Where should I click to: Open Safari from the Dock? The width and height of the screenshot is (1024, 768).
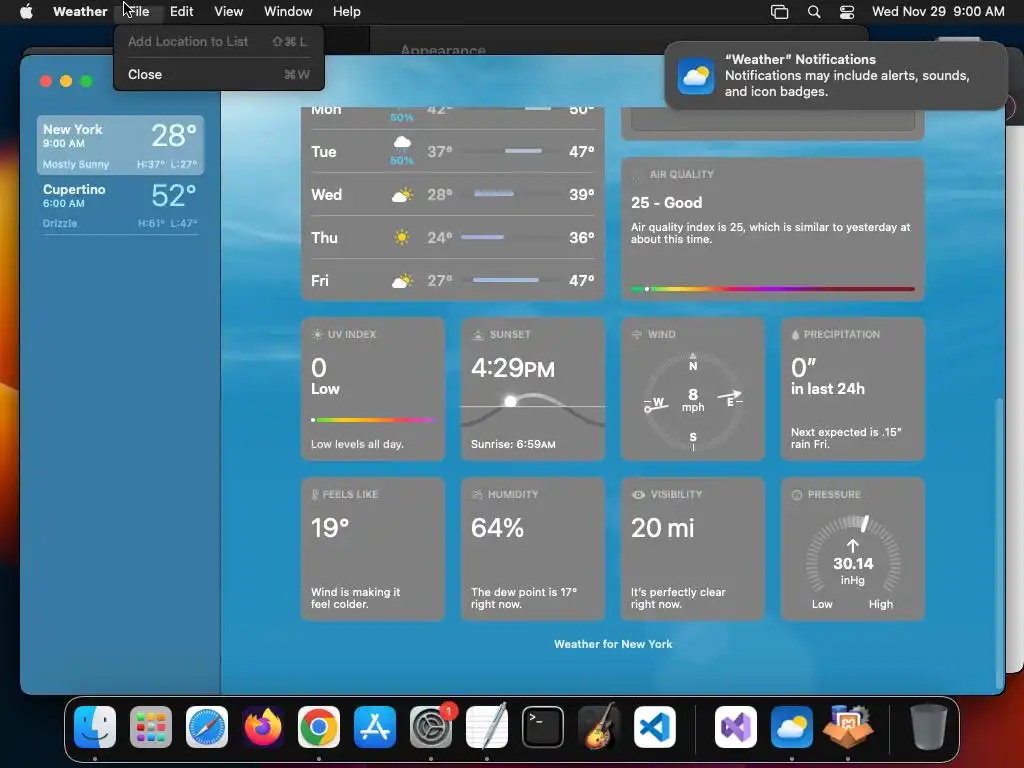[207, 727]
